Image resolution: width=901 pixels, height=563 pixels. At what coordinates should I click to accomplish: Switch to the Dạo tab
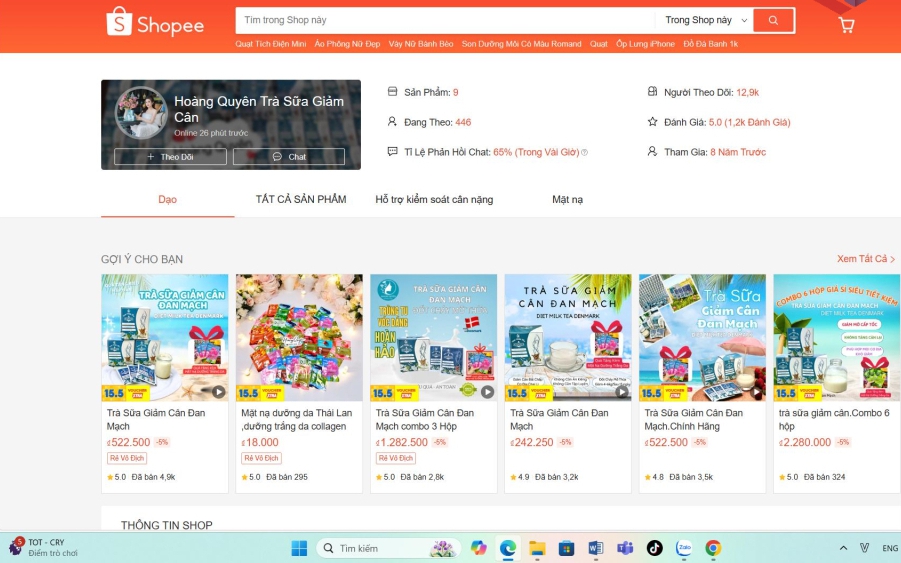167,199
